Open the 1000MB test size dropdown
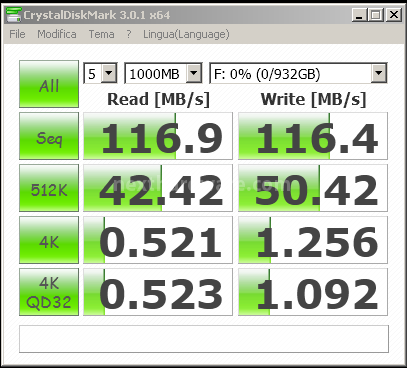The height and width of the screenshot is (368, 407). click(163, 73)
